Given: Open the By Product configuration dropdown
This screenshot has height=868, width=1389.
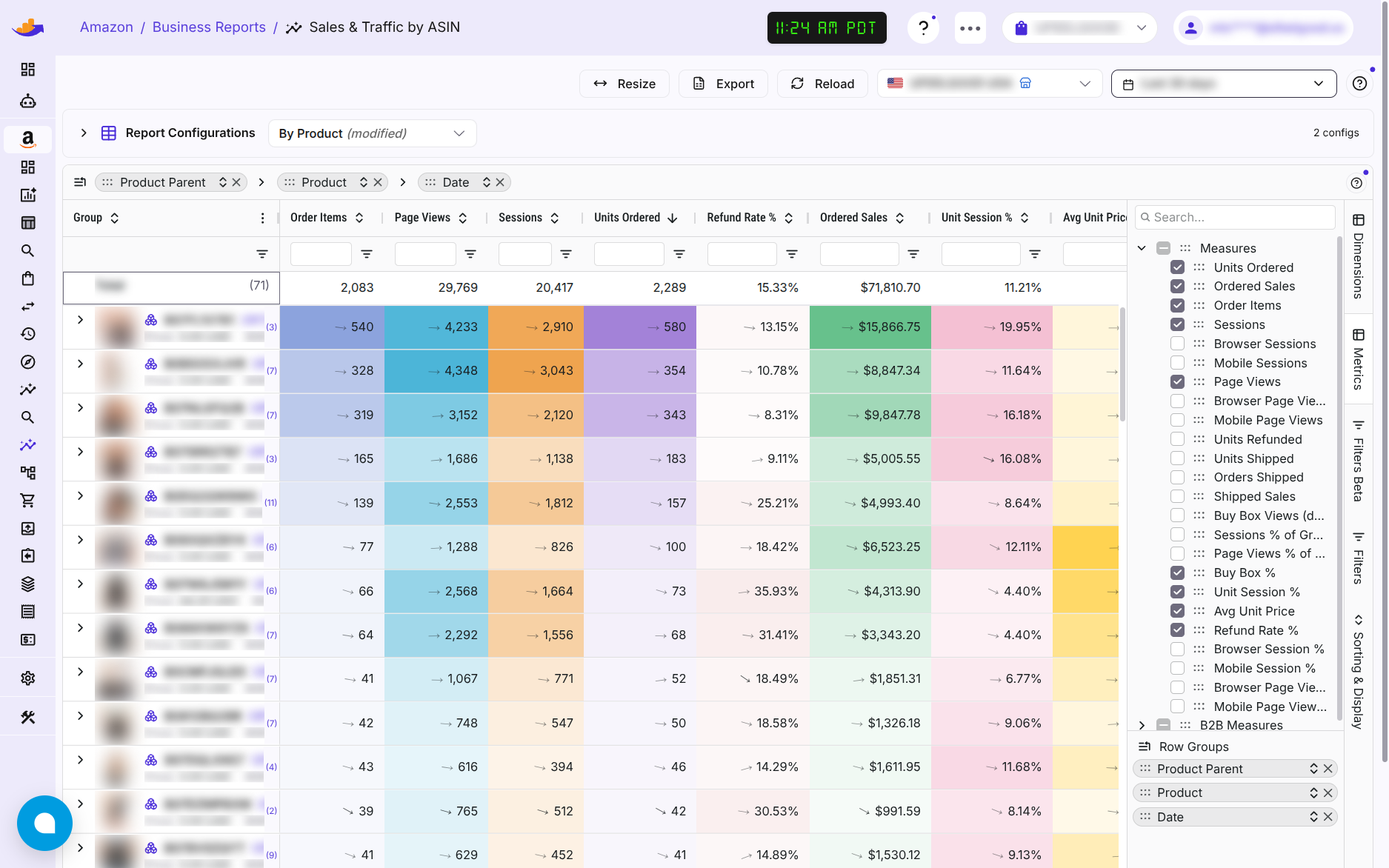Looking at the screenshot, I should 372,133.
